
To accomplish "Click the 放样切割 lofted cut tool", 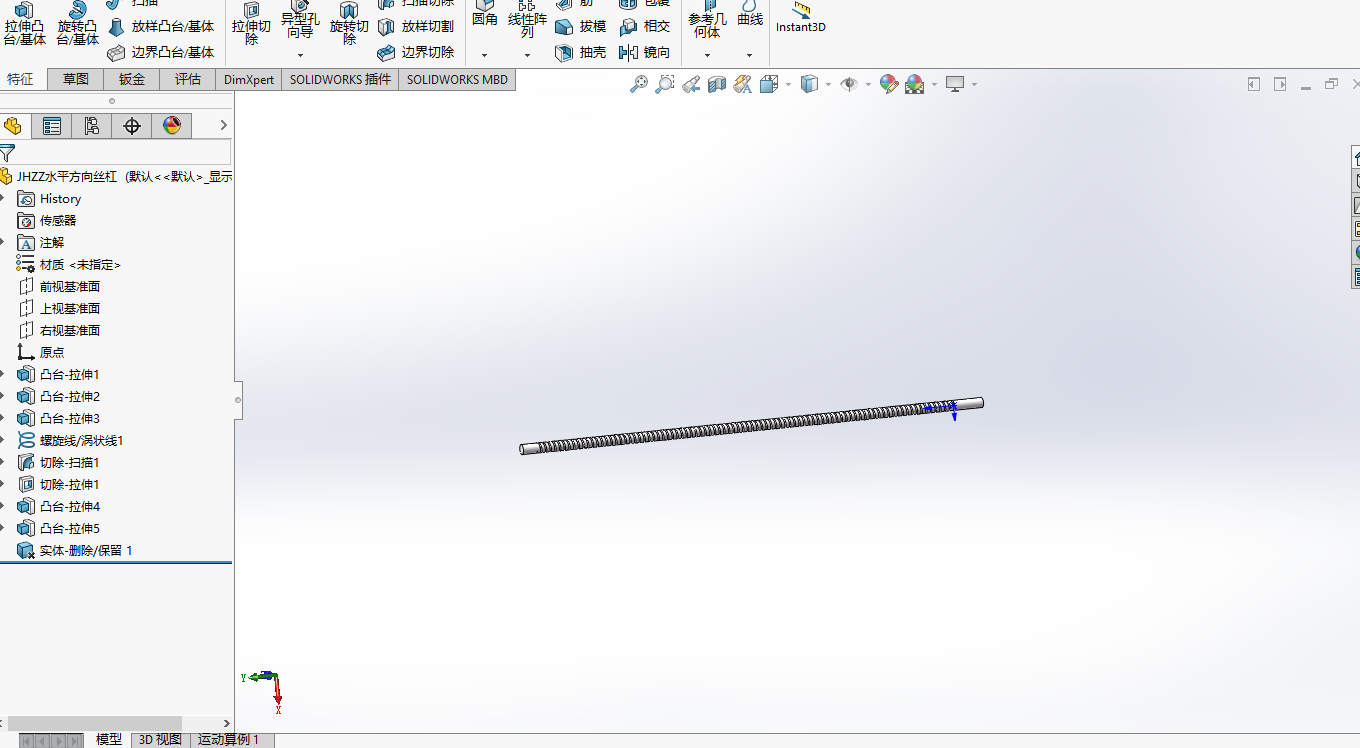I will [416, 27].
